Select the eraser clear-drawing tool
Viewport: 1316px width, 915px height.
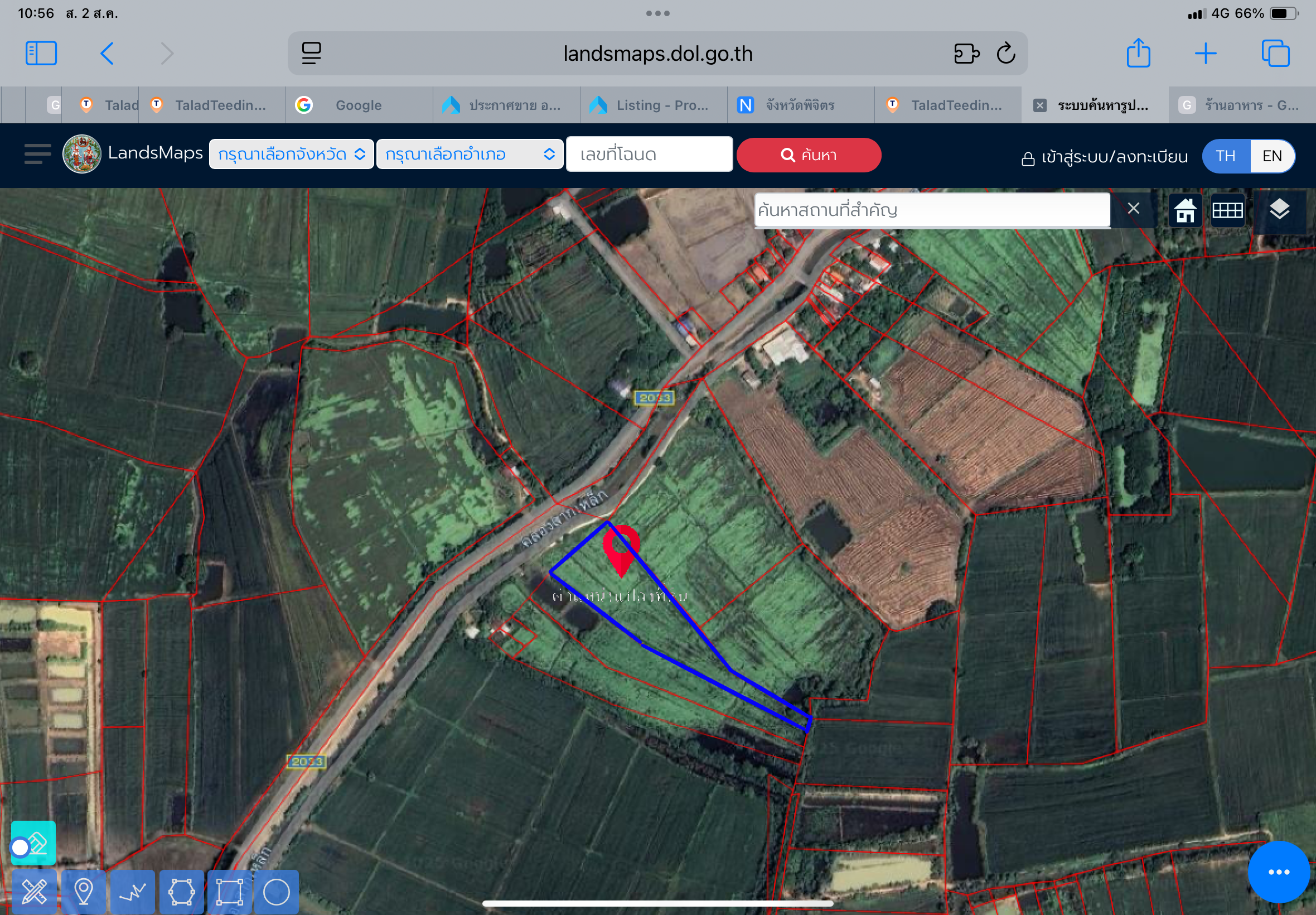pyautogui.click(x=34, y=843)
